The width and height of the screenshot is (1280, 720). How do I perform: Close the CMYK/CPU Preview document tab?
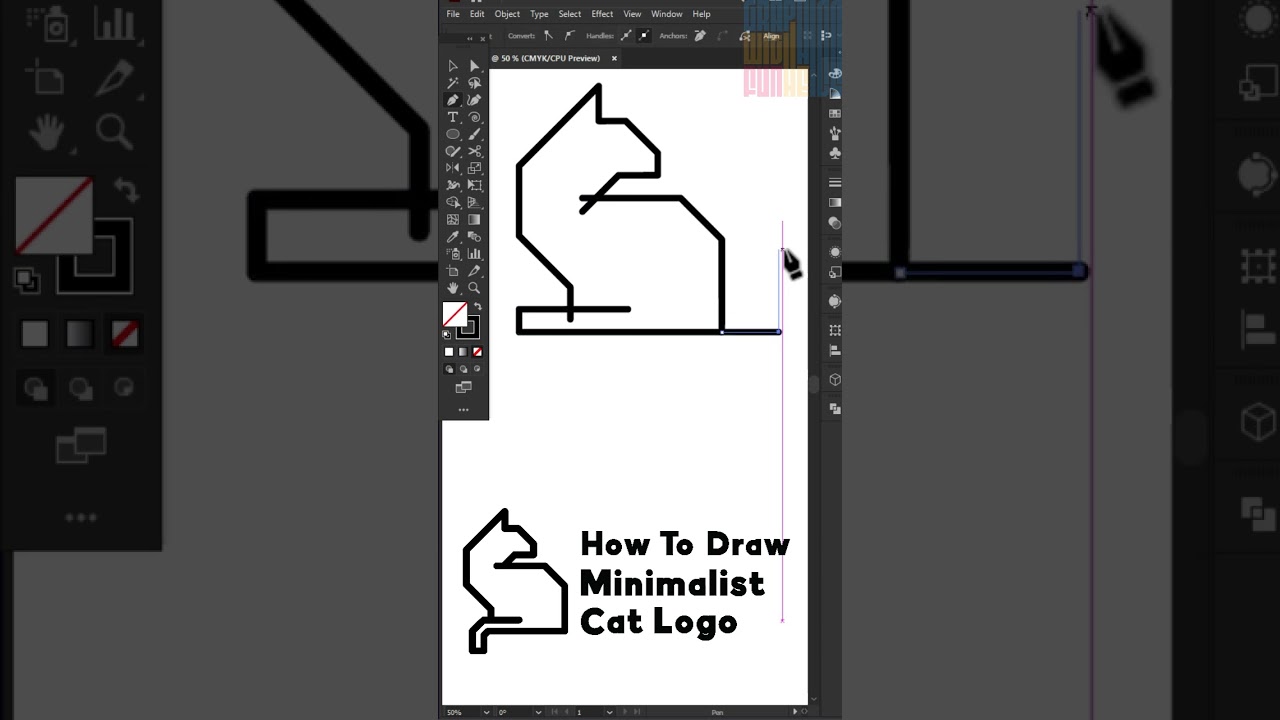tap(614, 58)
